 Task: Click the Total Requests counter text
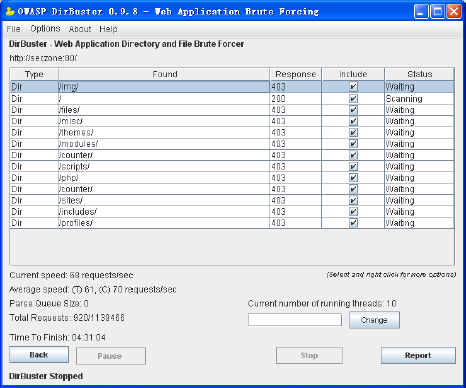67,318
